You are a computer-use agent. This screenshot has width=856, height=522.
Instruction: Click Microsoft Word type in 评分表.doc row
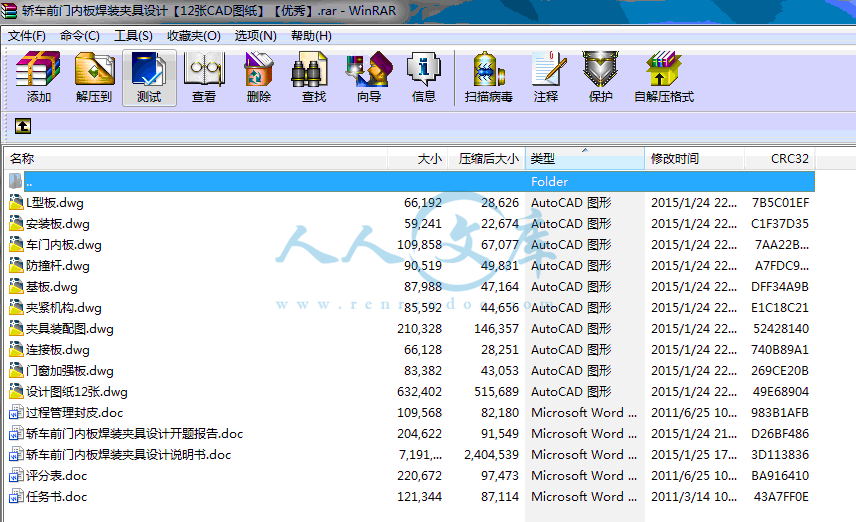click(584, 476)
